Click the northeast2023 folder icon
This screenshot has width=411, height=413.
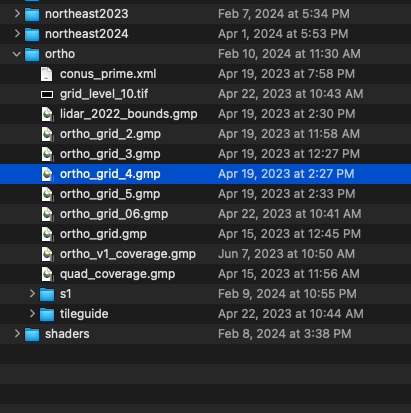(32, 14)
